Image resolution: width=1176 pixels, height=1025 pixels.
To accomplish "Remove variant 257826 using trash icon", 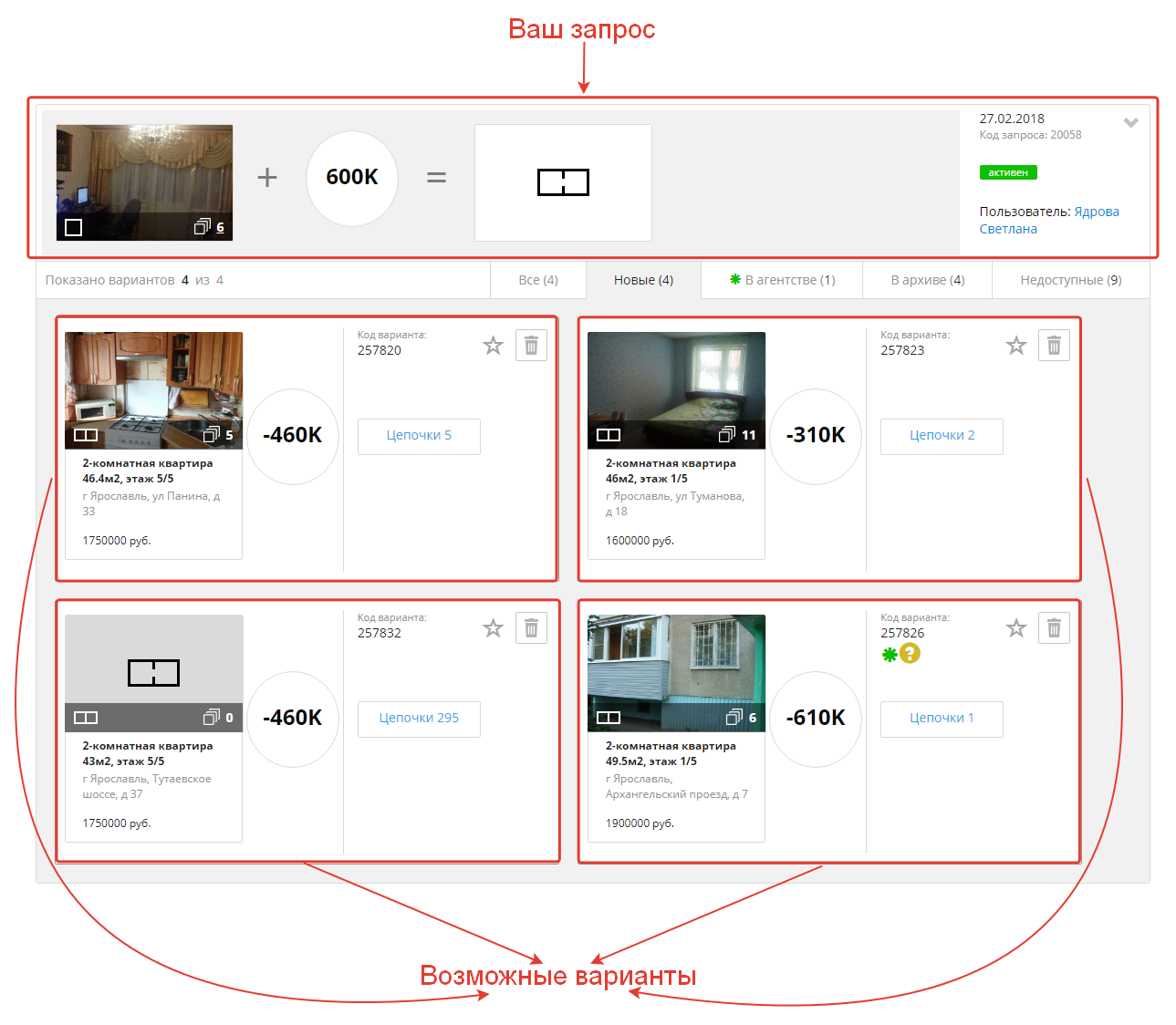I will [1054, 628].
